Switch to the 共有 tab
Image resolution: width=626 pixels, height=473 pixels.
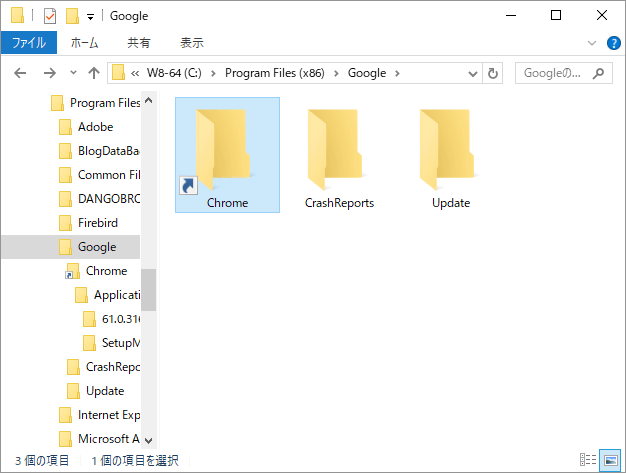tap(139, 43)
